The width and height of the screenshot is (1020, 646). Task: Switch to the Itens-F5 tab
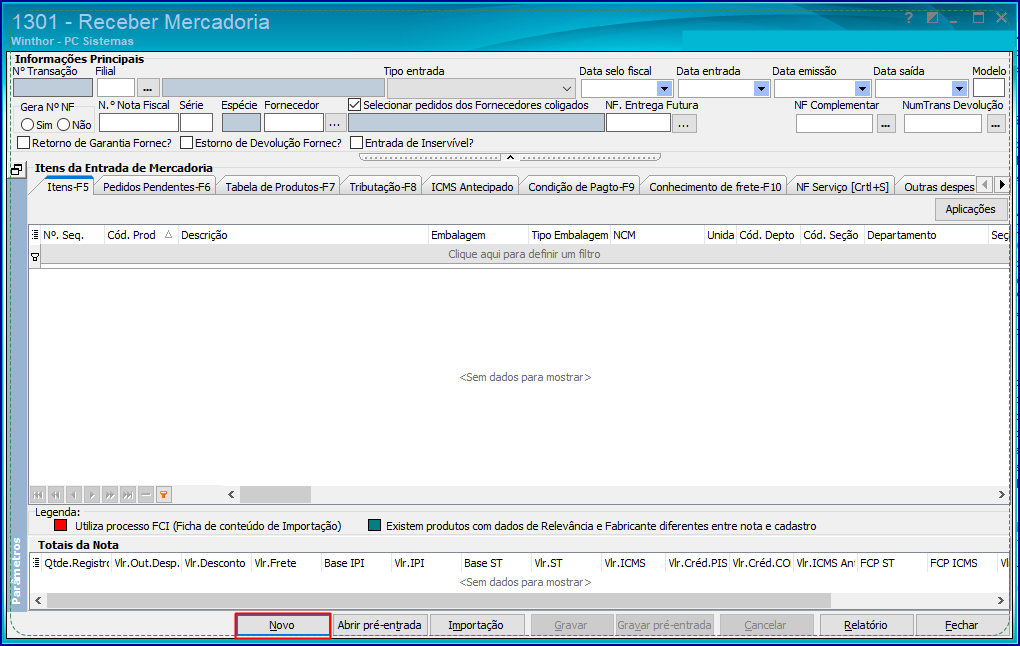click(x=68, y=187)
